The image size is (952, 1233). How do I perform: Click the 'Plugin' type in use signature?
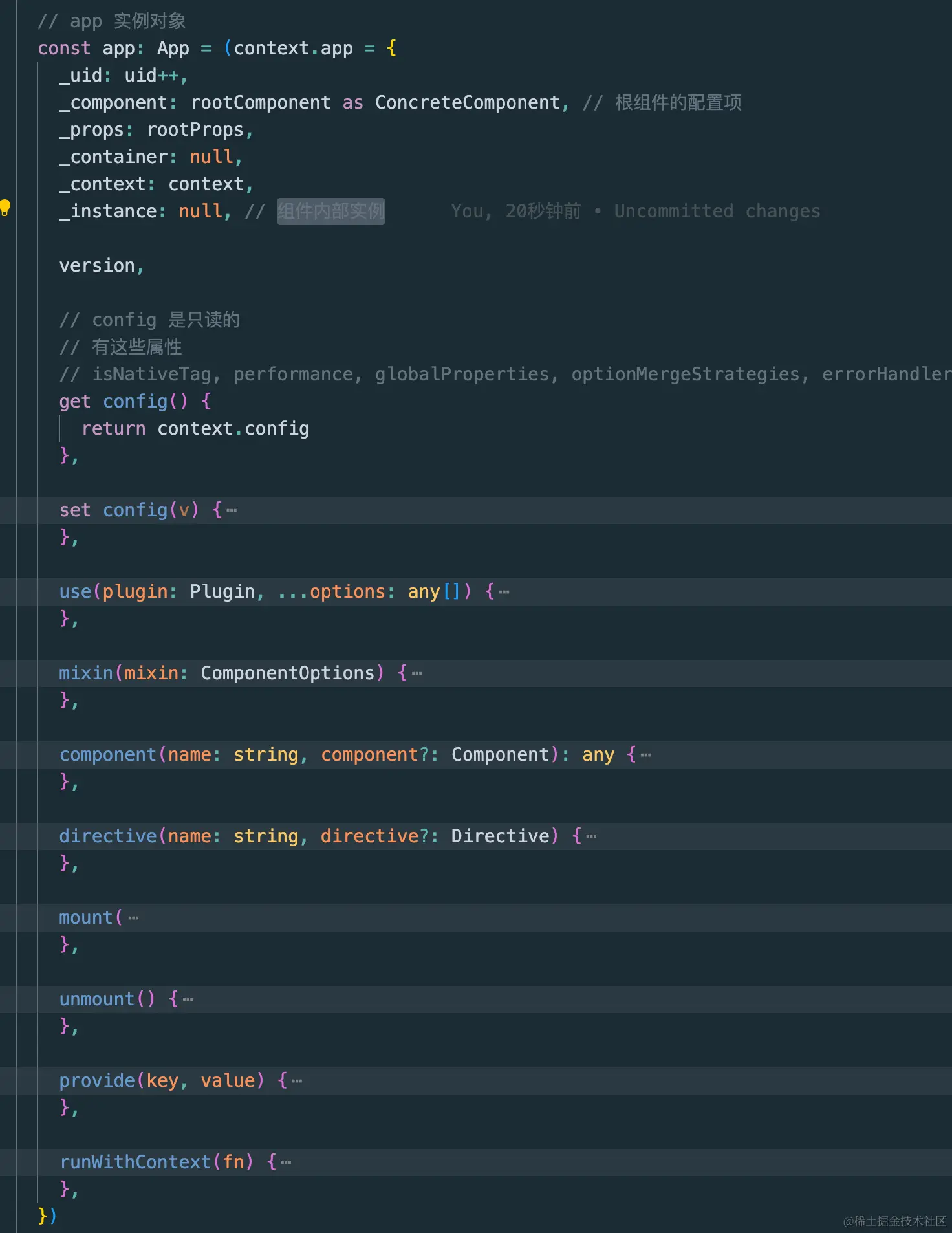(222, 592)
